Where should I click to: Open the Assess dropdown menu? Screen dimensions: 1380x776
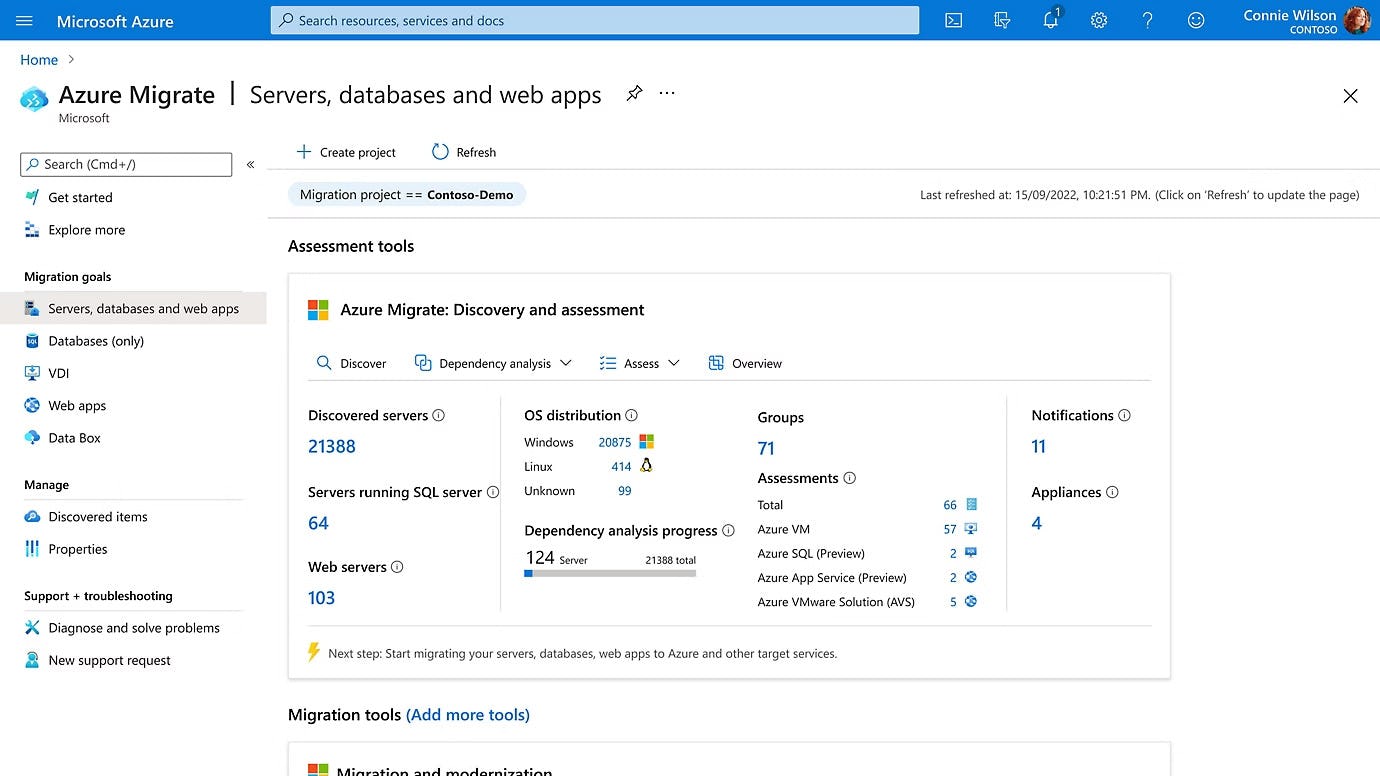[x=639, y=363]
